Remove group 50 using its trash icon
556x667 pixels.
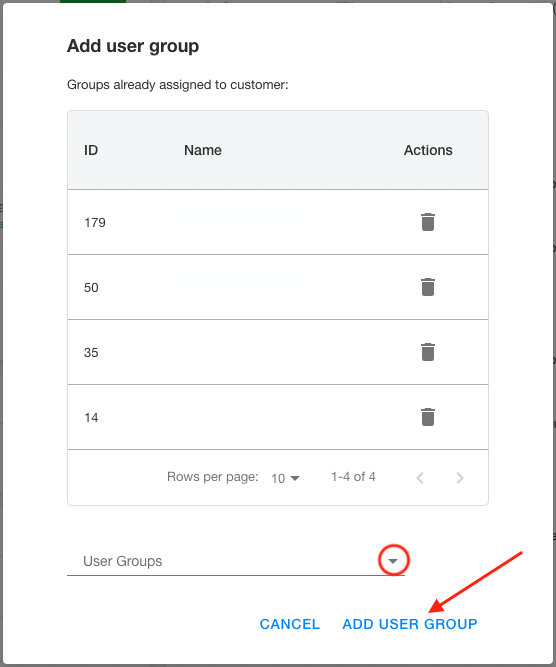click(x=428, y=287)
